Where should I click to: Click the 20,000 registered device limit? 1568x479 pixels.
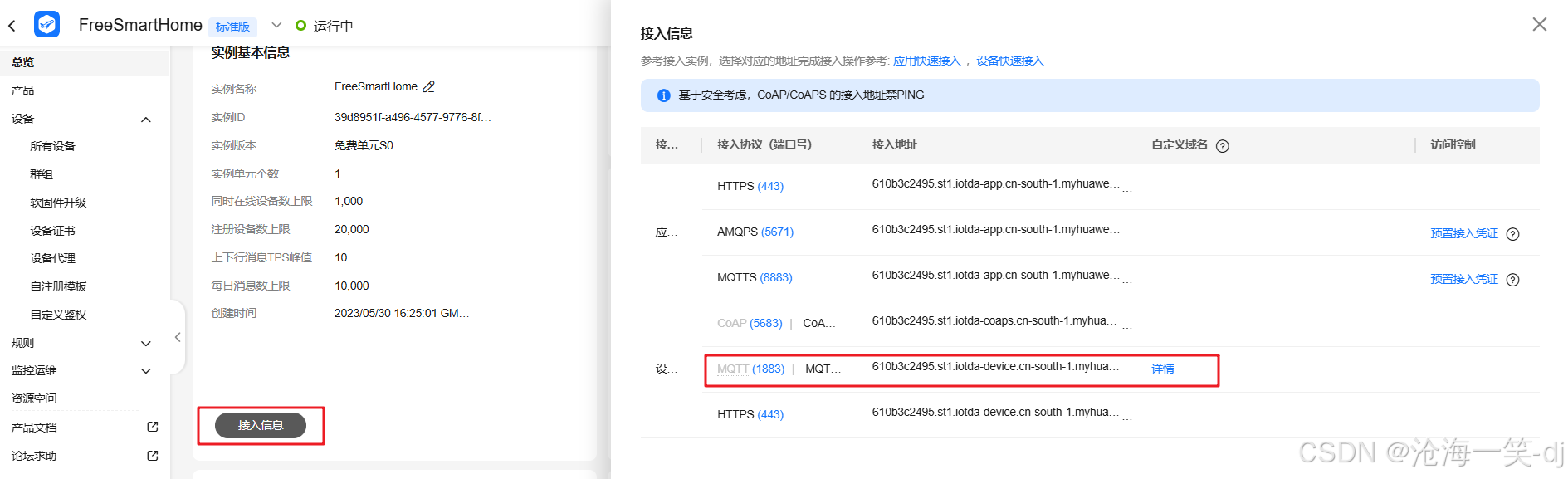pyautogui.click(x=352, y=229)
